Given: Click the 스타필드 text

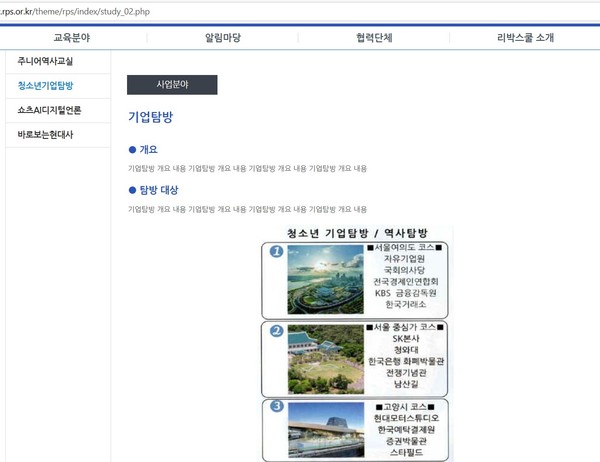Looking at the screenshot, I should (406, 452).
